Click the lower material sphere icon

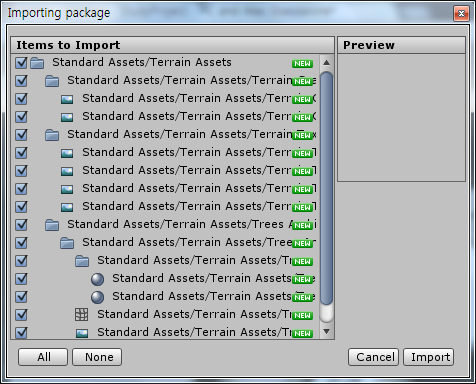97,297
